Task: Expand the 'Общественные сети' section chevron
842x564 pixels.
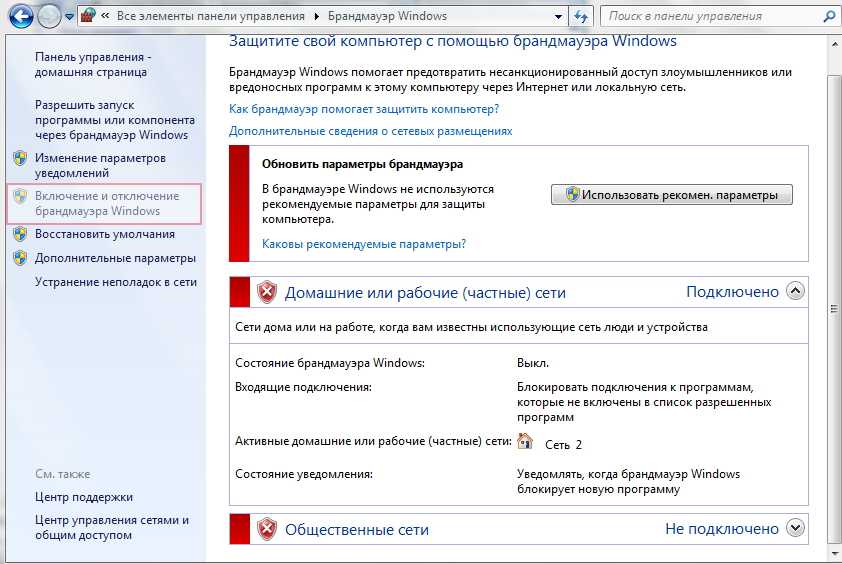Action: pyautogui.click(x=795, y=528)
